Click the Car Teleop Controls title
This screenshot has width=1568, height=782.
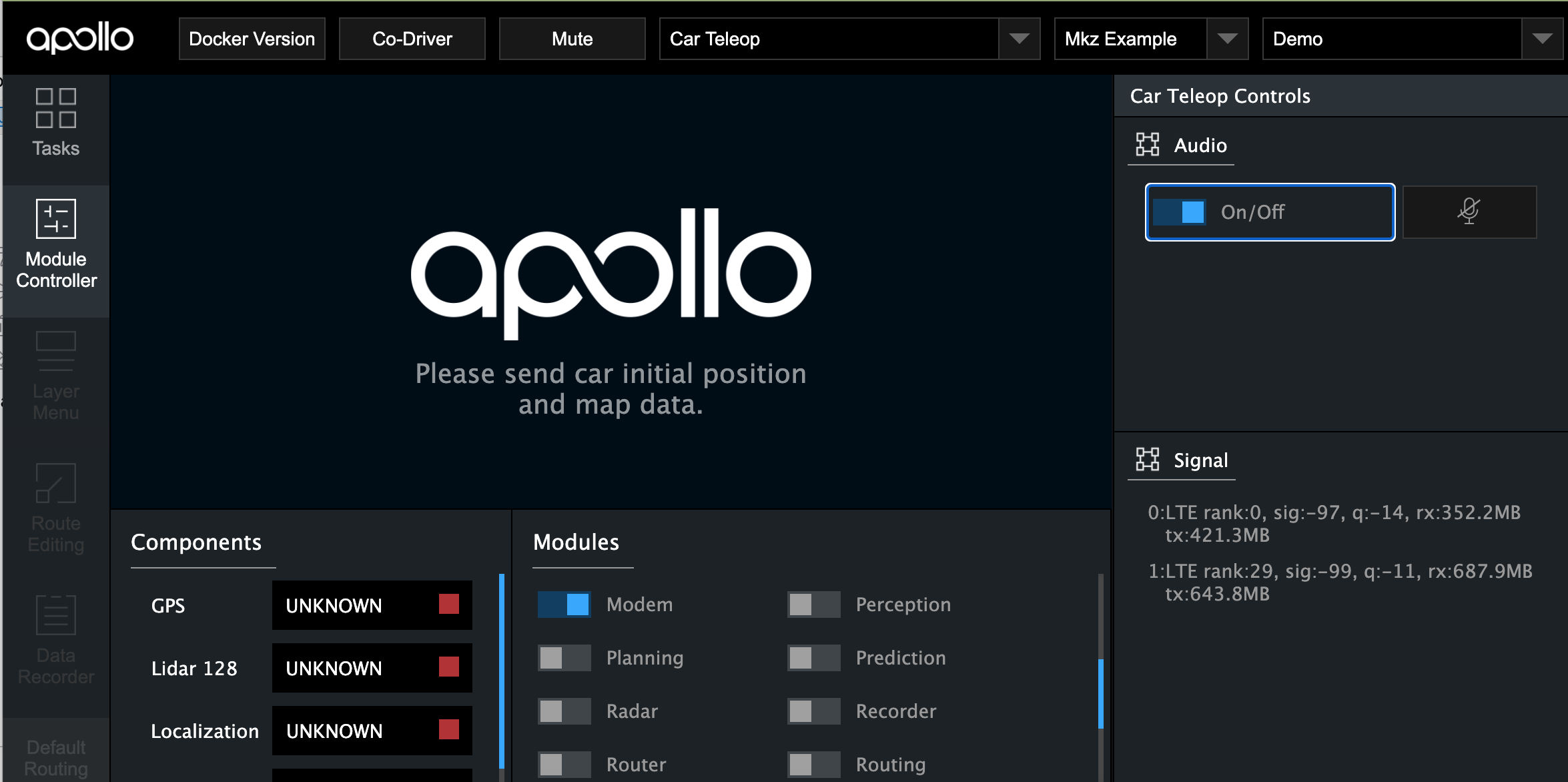(x=1220, y=96)
